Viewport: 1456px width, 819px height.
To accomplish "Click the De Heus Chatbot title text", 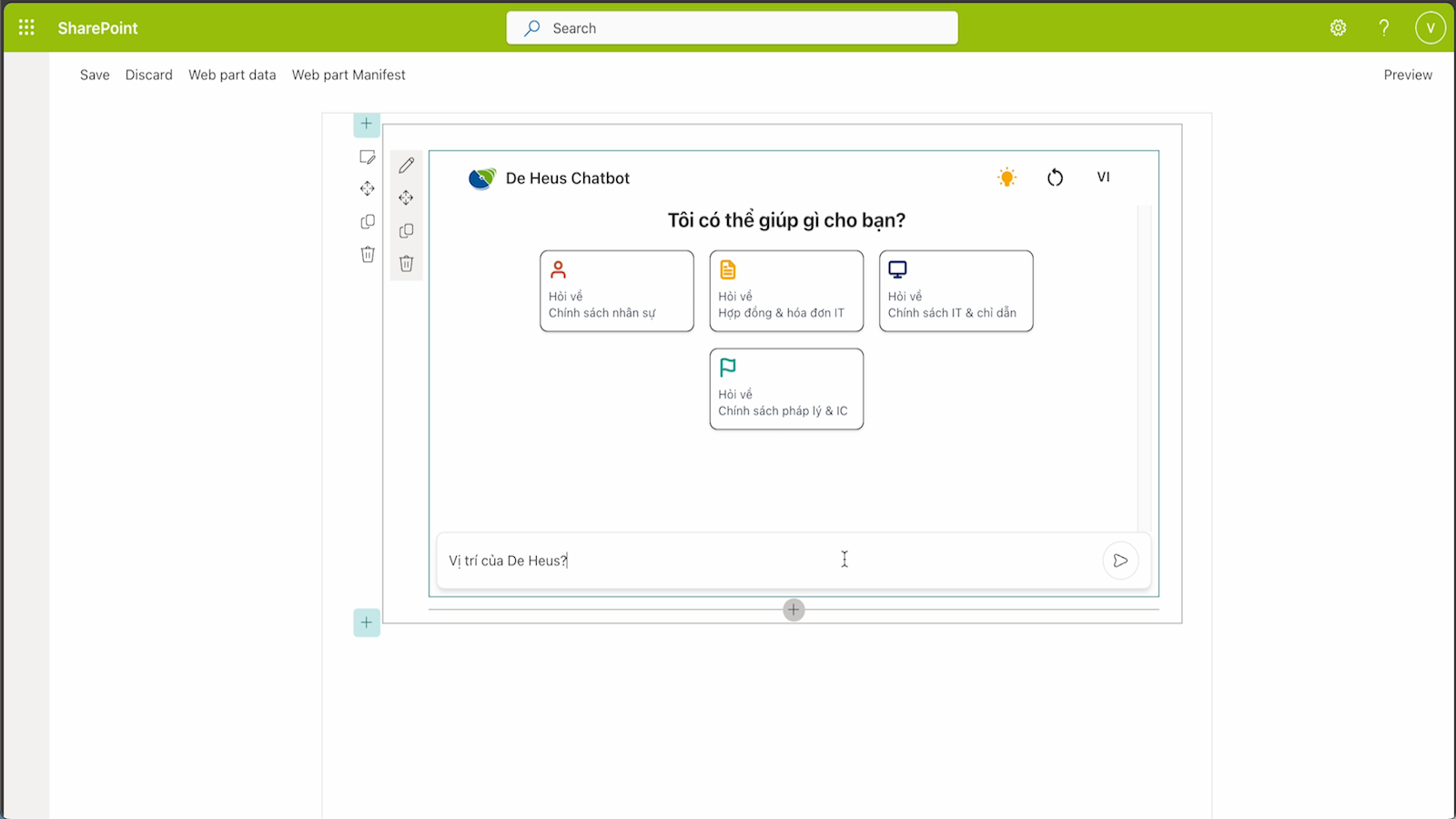I will [568, 178].
